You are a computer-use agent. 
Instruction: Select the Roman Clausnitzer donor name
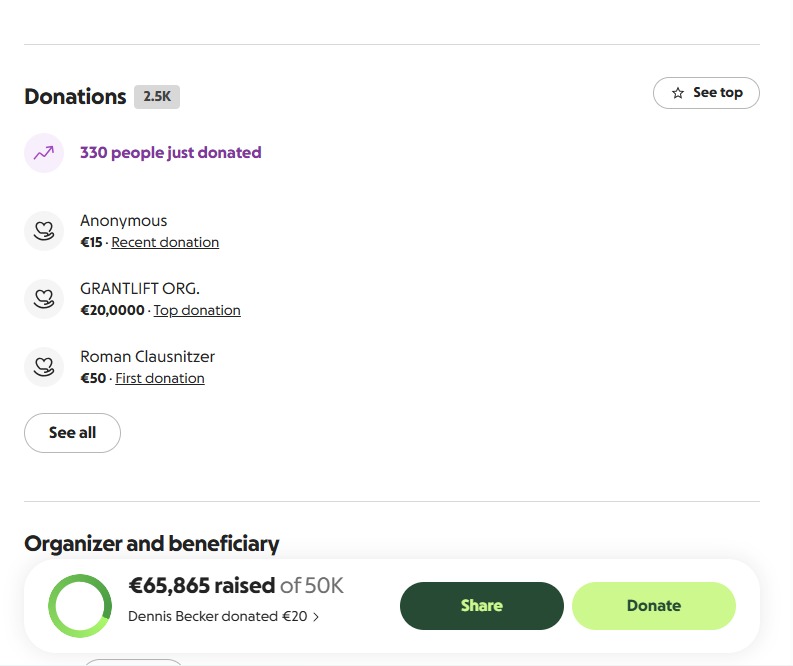click(147, 357)
